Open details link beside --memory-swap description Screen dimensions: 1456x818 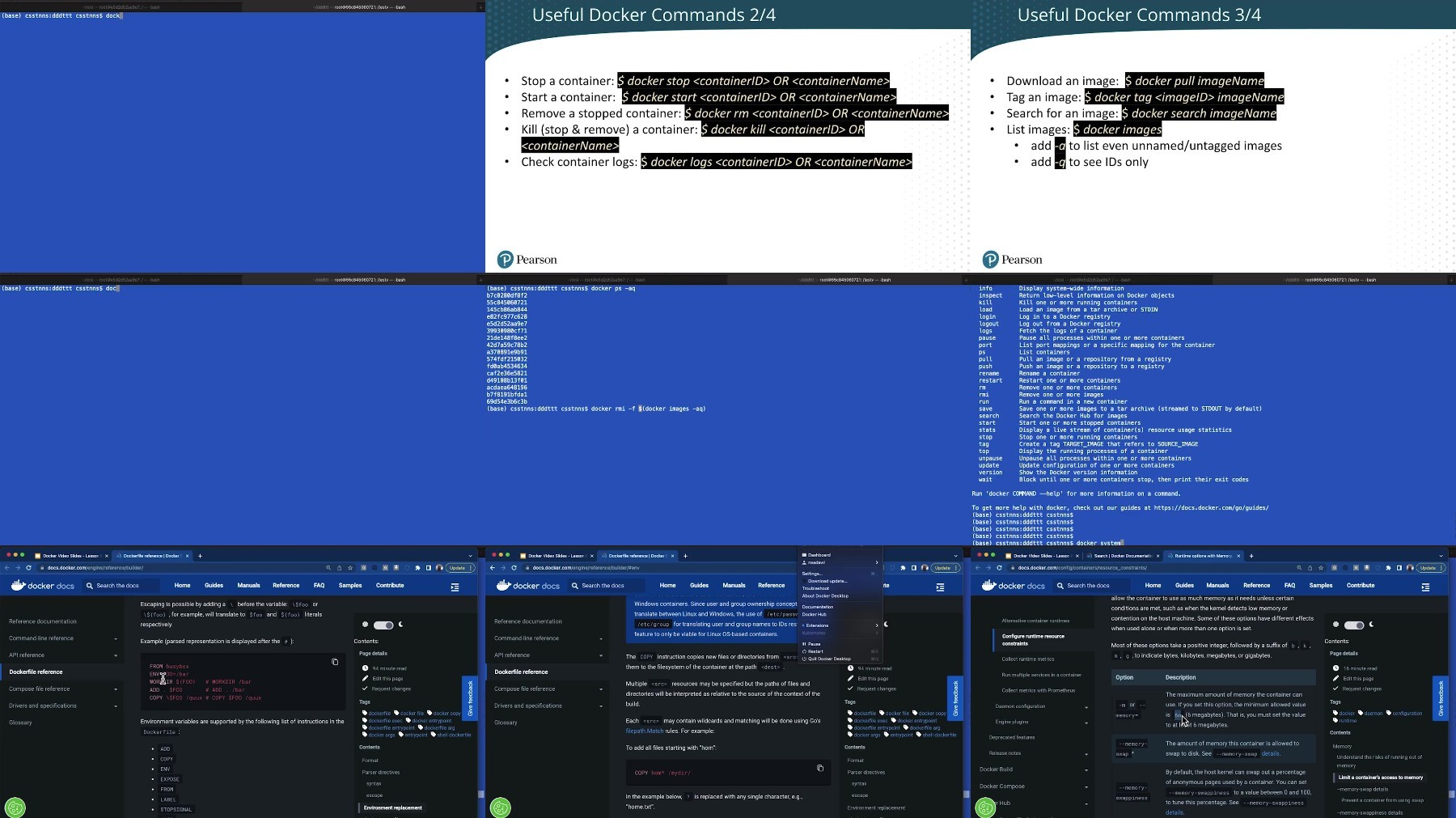[x=1271, y=753]
